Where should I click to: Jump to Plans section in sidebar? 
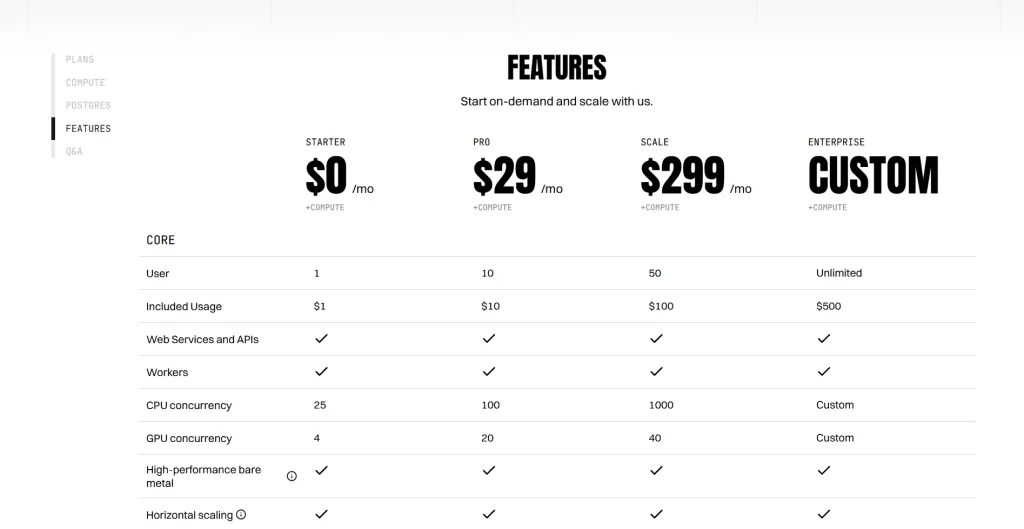(80, 59)
